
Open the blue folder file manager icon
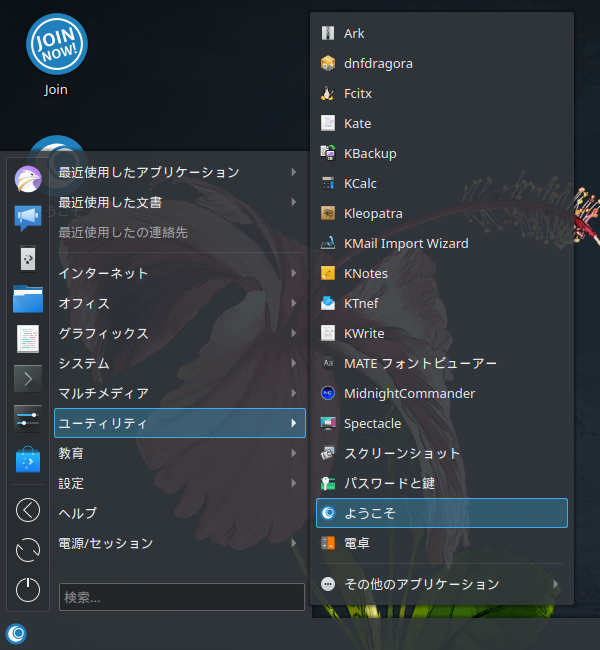28,298
